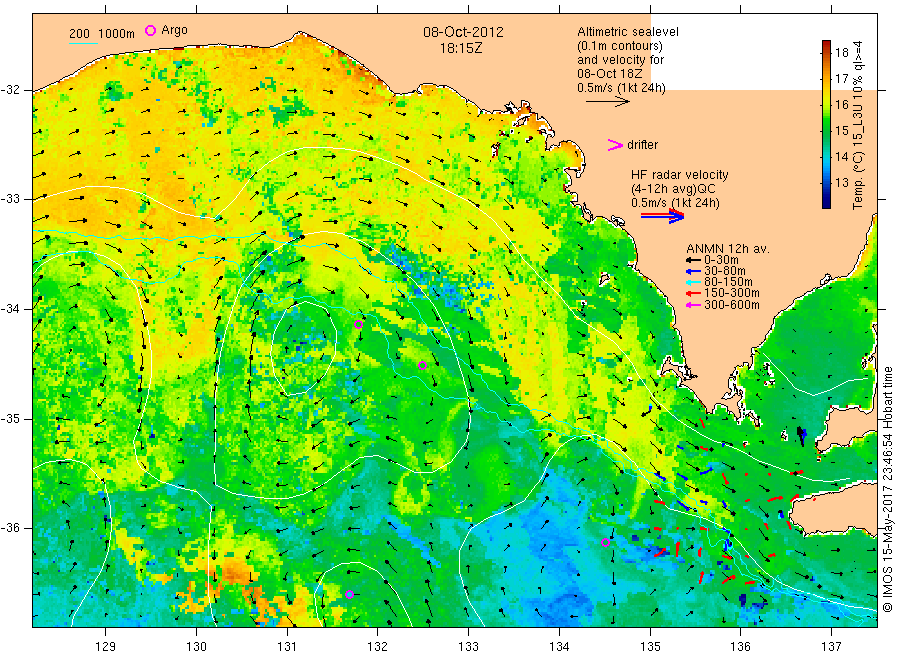
Task: Click the Argo float marker near 34.1S 131.8E
Action: (x=358, y=324)
